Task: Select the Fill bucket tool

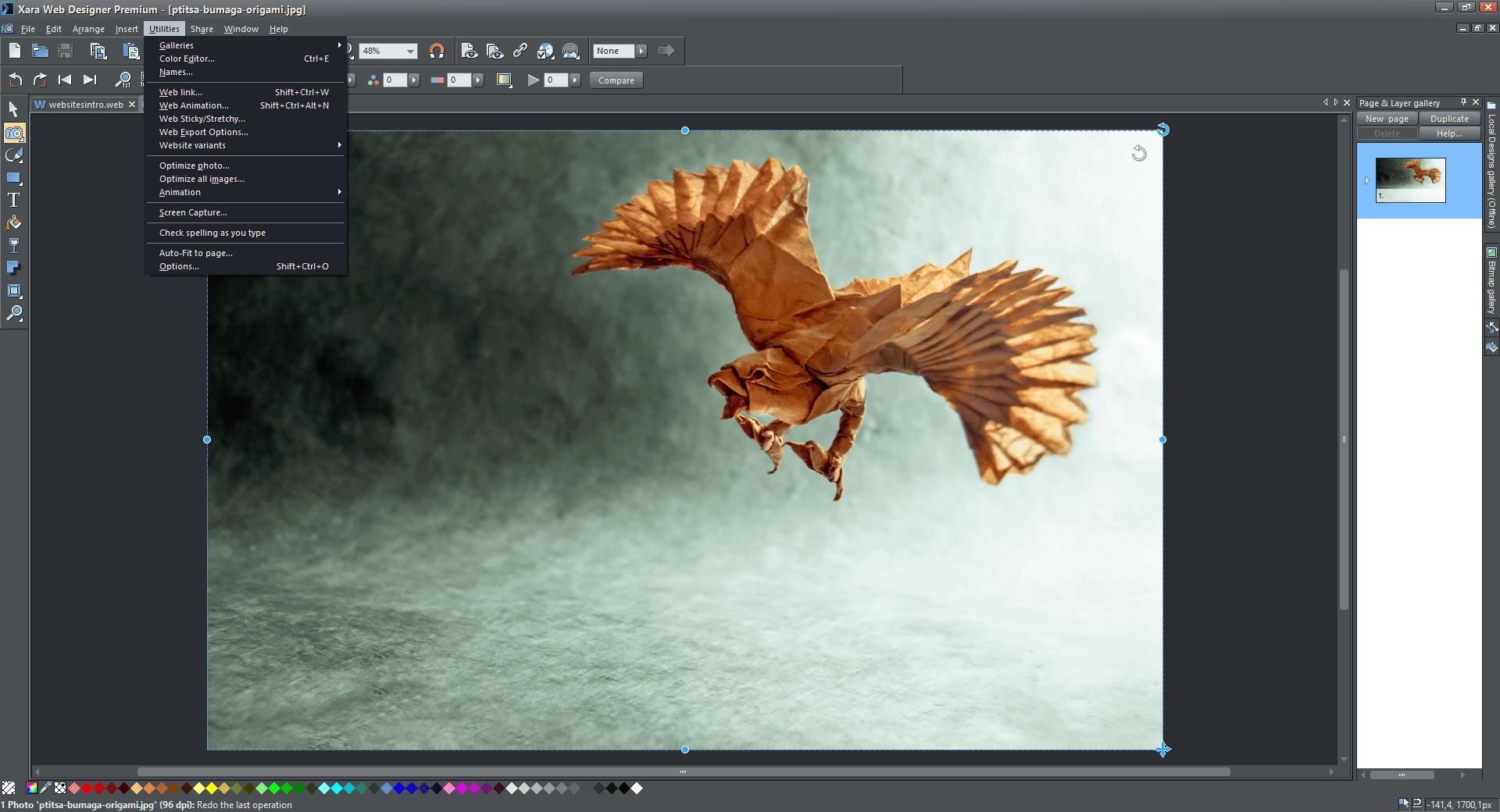Action: 14,223
